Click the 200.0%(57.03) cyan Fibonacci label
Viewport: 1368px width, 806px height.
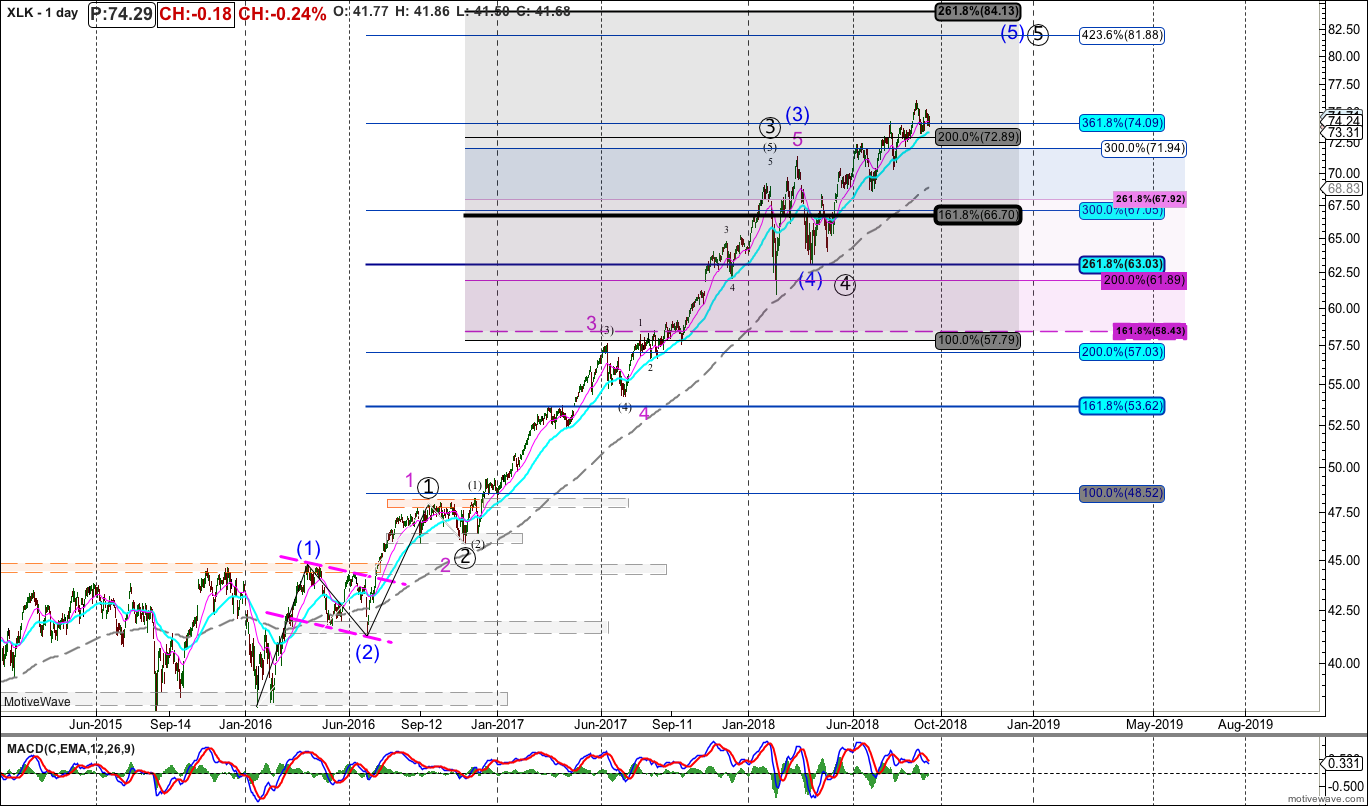click(x=1123, y=352)
